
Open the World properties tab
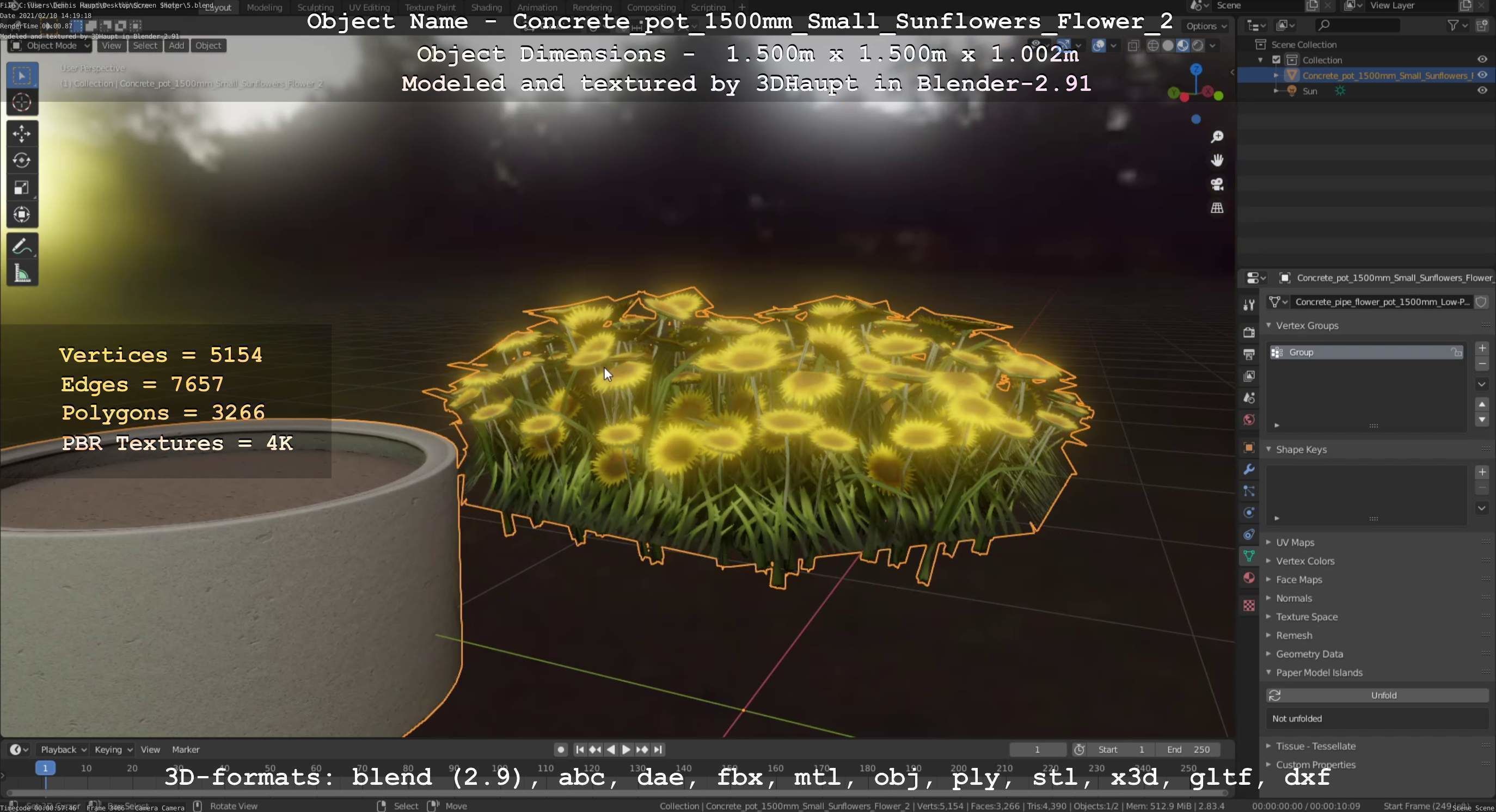[x=1249, y=420]
